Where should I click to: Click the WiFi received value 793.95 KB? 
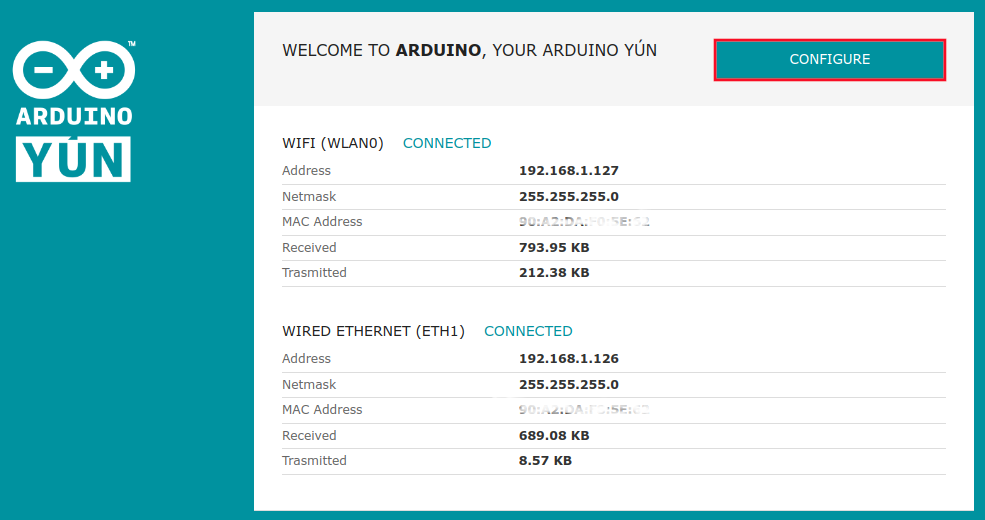pos(553,248)
